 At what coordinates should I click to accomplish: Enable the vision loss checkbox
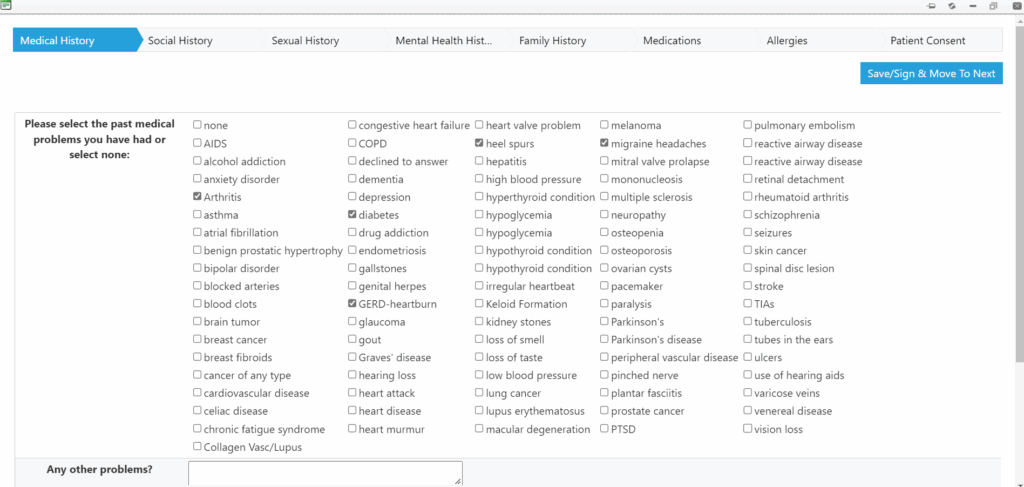(x=748, y=429)
